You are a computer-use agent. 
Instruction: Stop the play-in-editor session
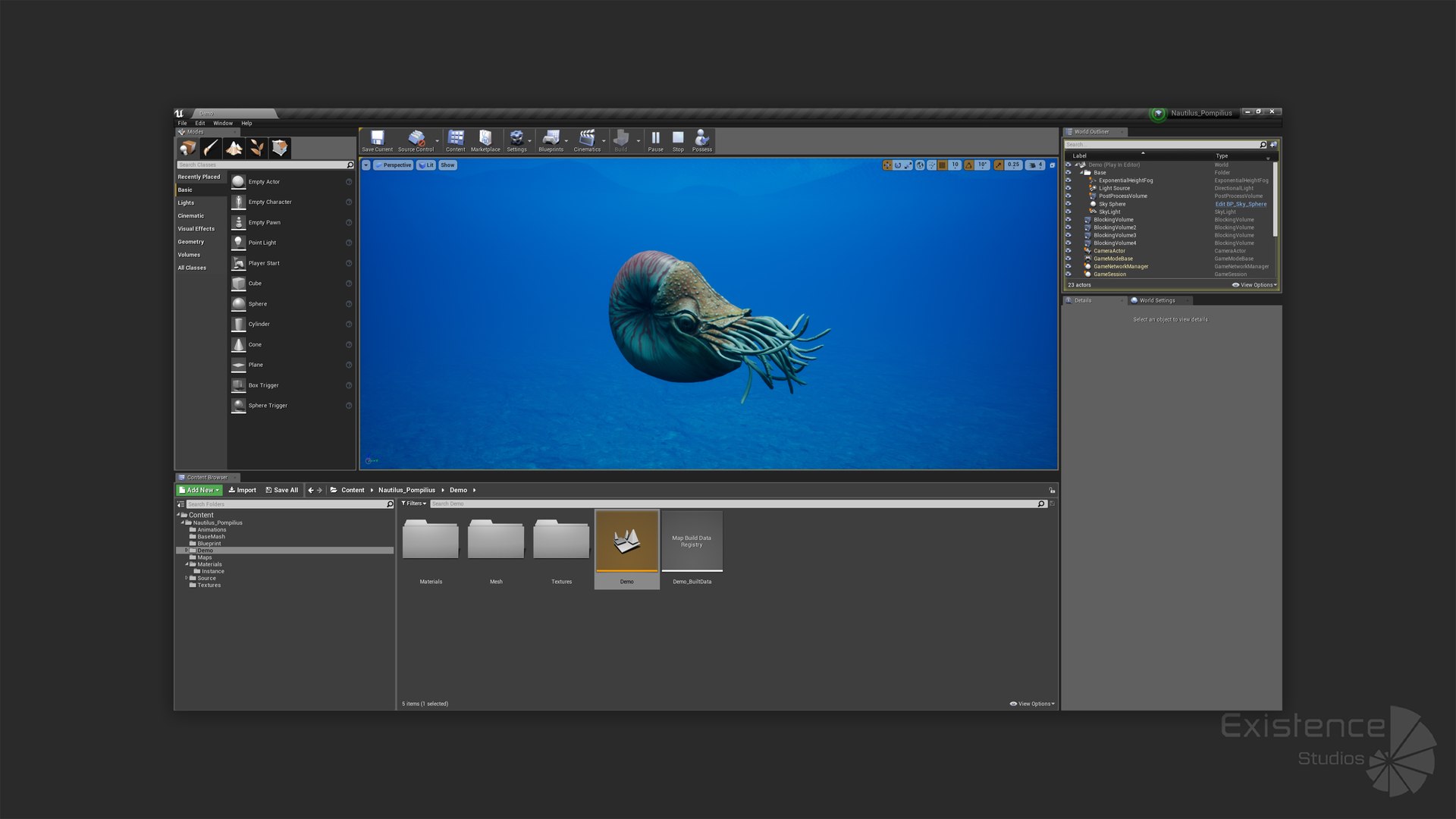678,141
